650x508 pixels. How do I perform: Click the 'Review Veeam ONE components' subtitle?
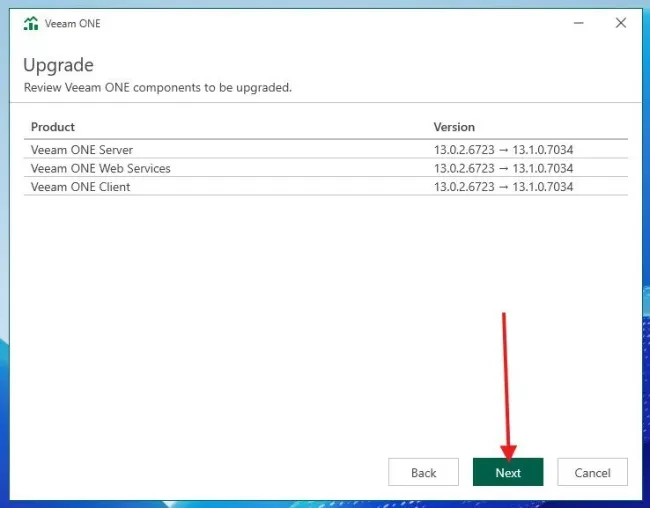tap(158, 88)
